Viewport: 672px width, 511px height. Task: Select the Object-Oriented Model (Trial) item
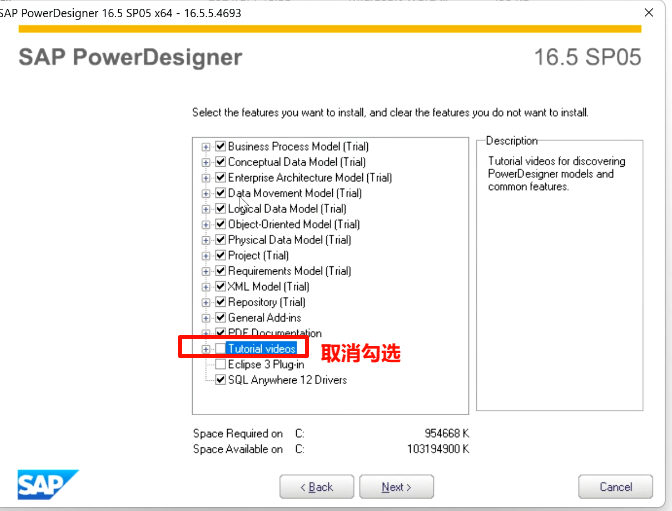coord(293,224)
